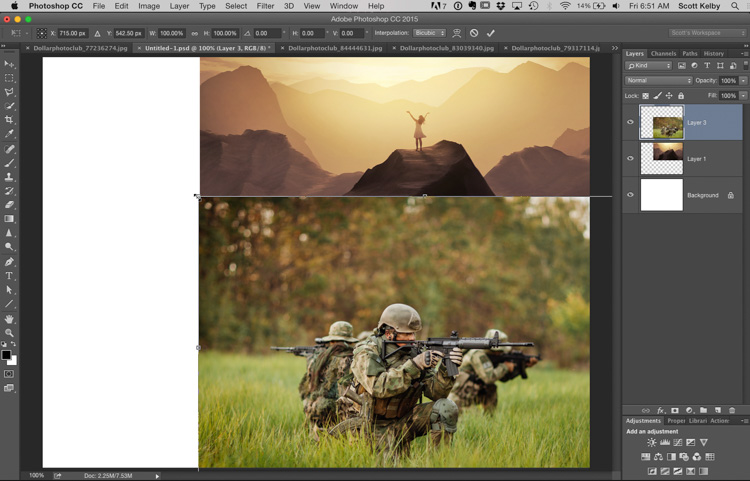Pick the Crop tool in the toolbar
The width and height of the screenshot is (750, 481).
10,120
